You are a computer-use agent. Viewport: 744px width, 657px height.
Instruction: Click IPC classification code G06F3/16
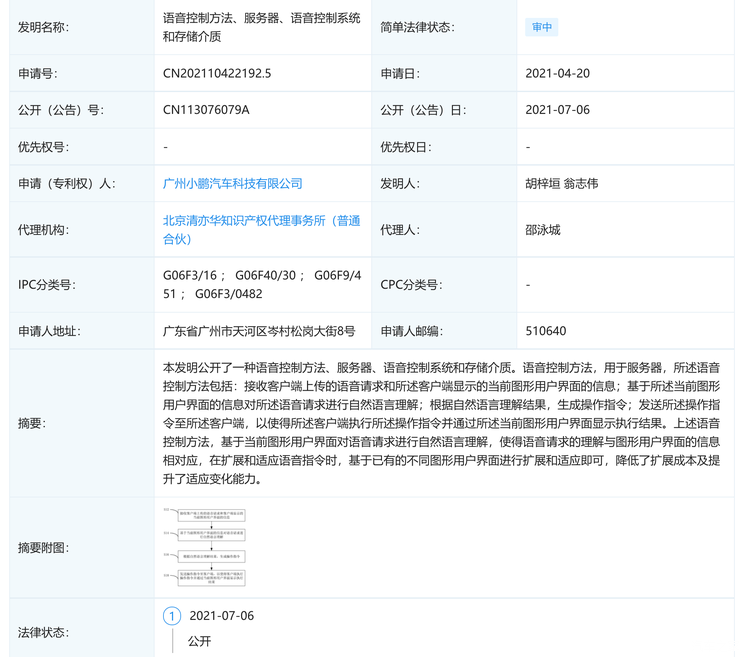coord(189,275)
